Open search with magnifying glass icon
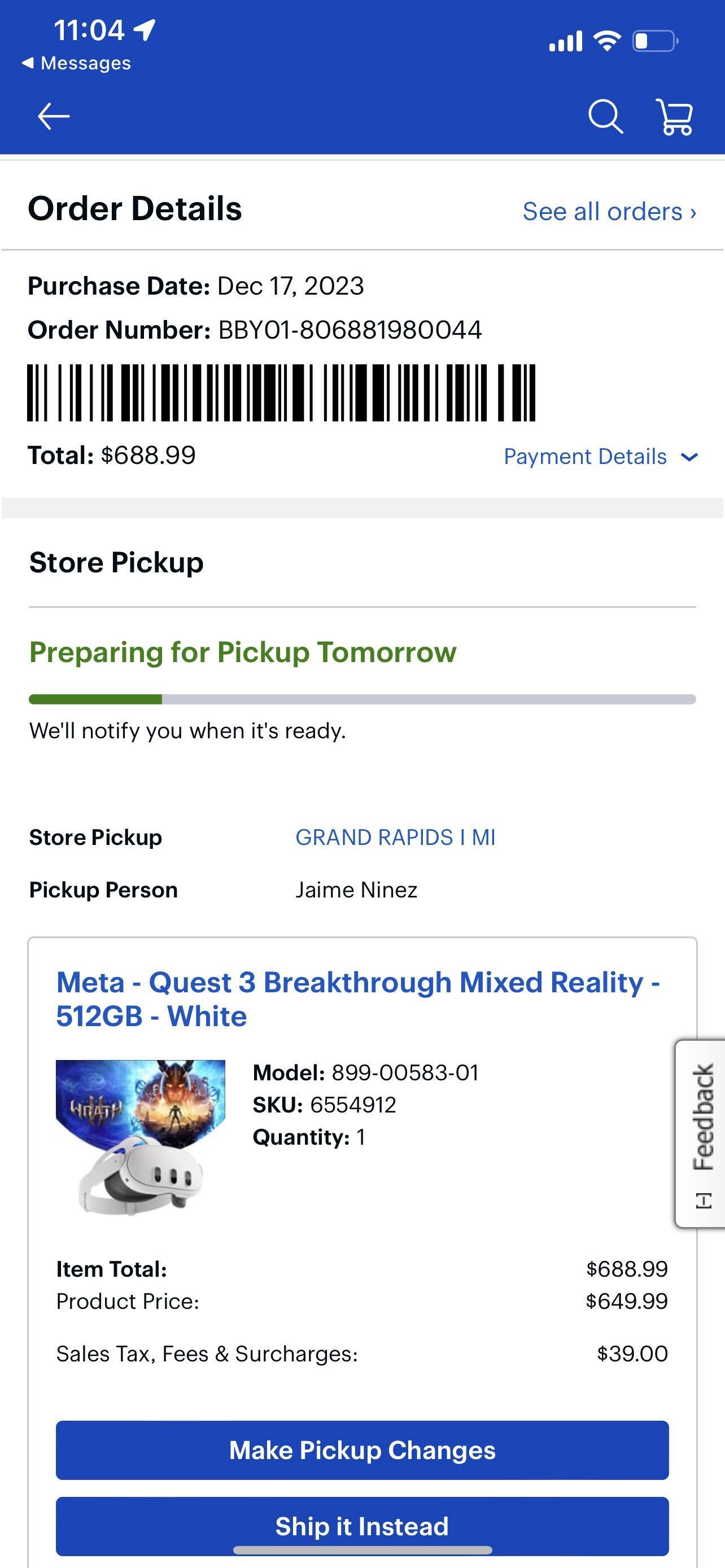The image size is (725, 1568). (x=605, y=116)
